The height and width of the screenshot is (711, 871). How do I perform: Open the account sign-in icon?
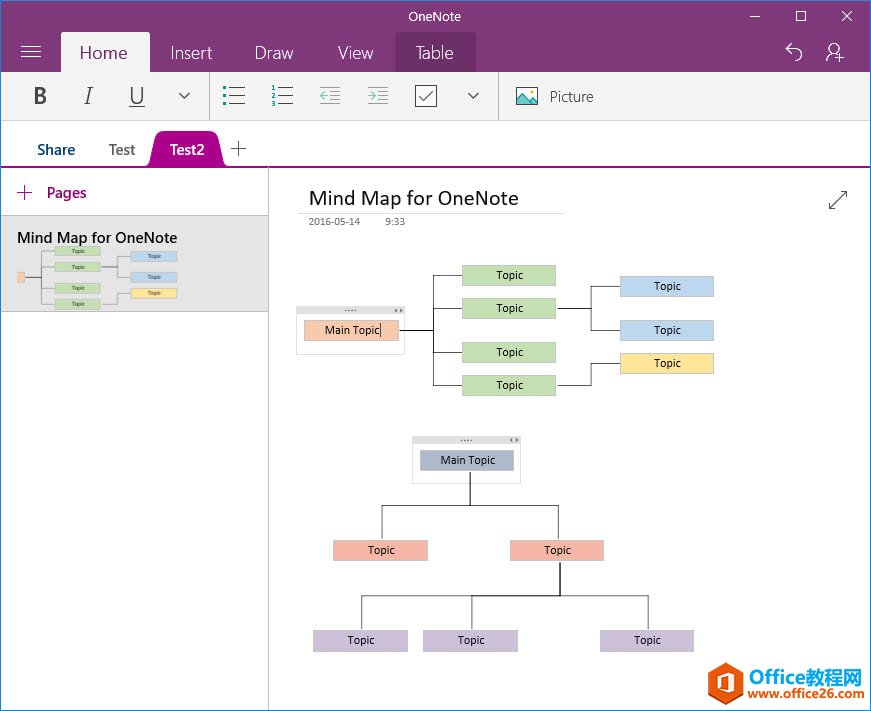click(x=835, y=52)
